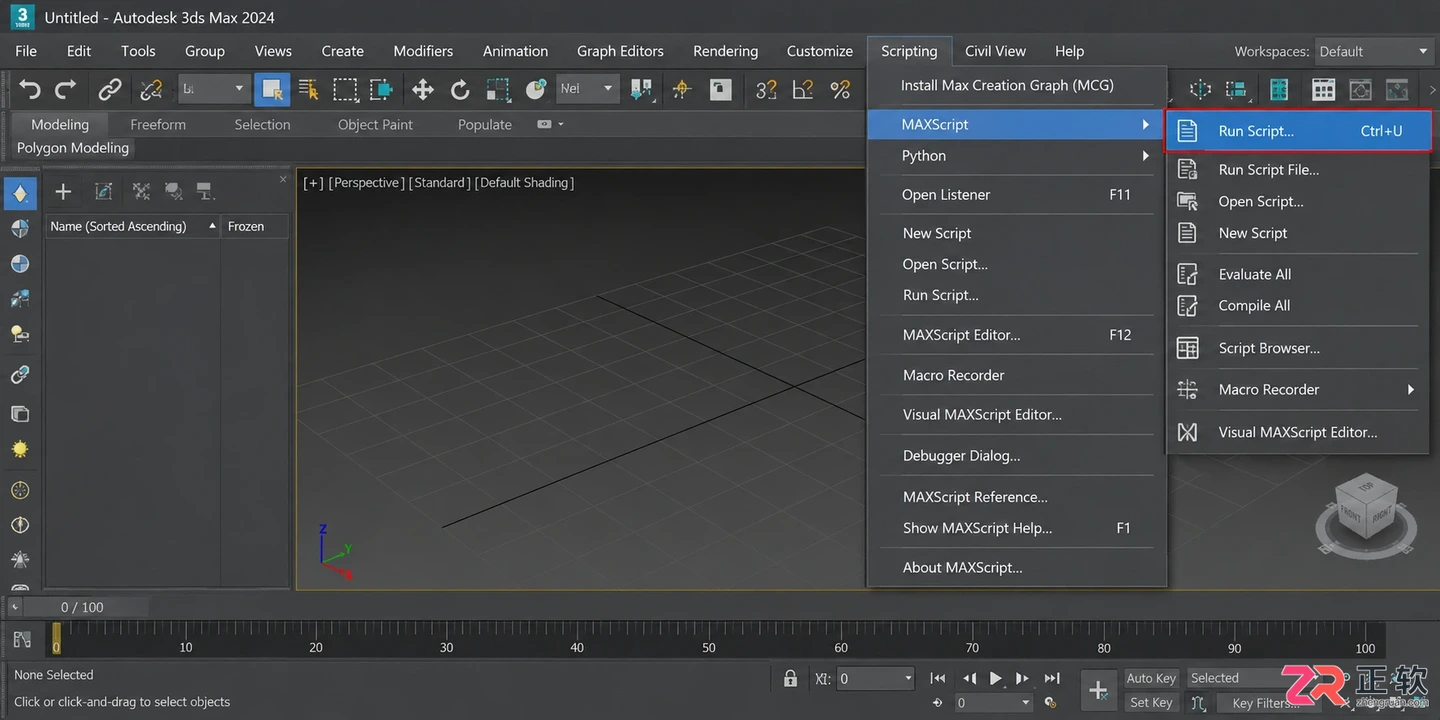Activate the Select and Scale tool
Viewport: 1440px width, 720px height.
(498, 89)
